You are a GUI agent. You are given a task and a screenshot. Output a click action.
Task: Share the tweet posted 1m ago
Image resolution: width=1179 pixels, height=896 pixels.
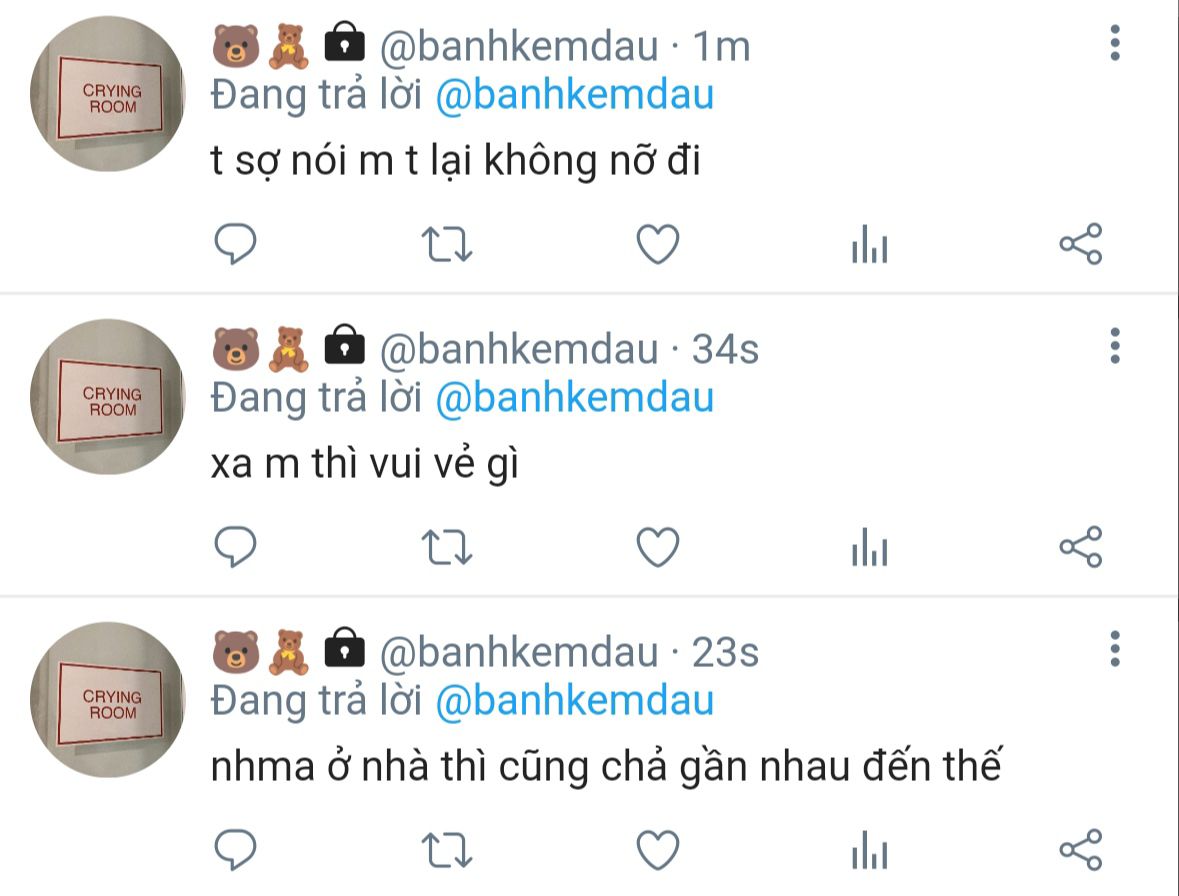(x=1080, y=244)
